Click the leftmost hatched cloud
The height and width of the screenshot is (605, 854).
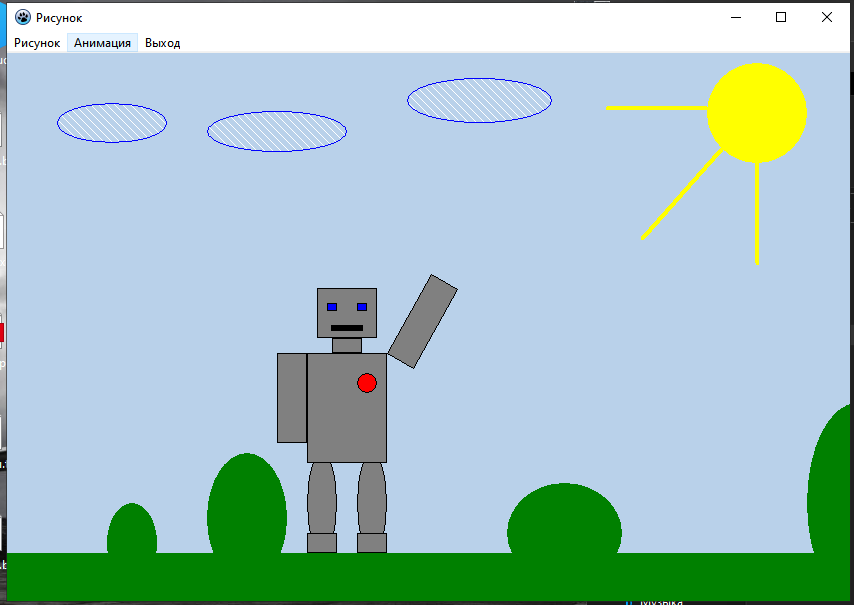click(x=112, y=123)
